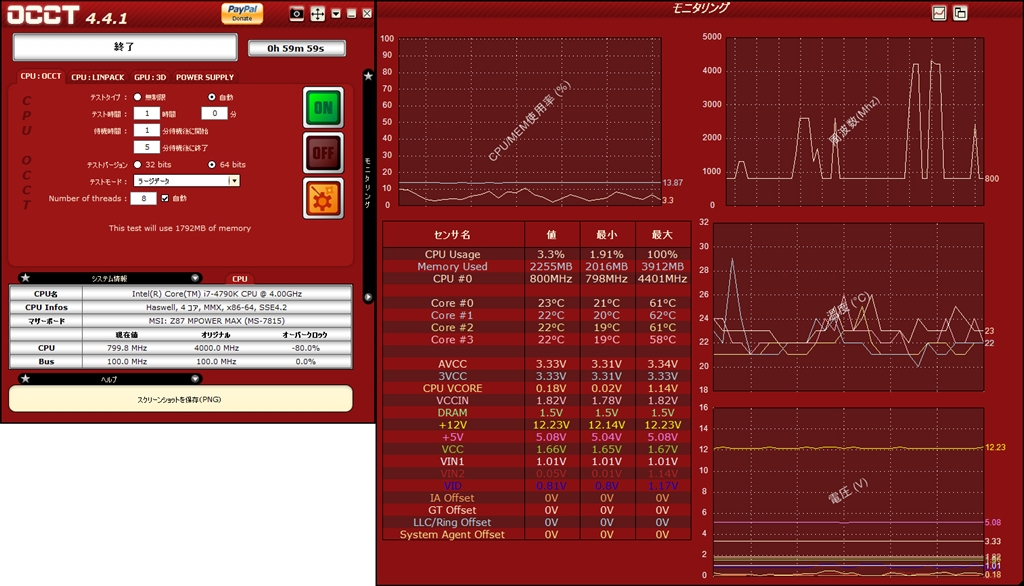Screen dimensions: 1024x586
Task: Click the センサ名 column header
Action: tap(453, 235)
